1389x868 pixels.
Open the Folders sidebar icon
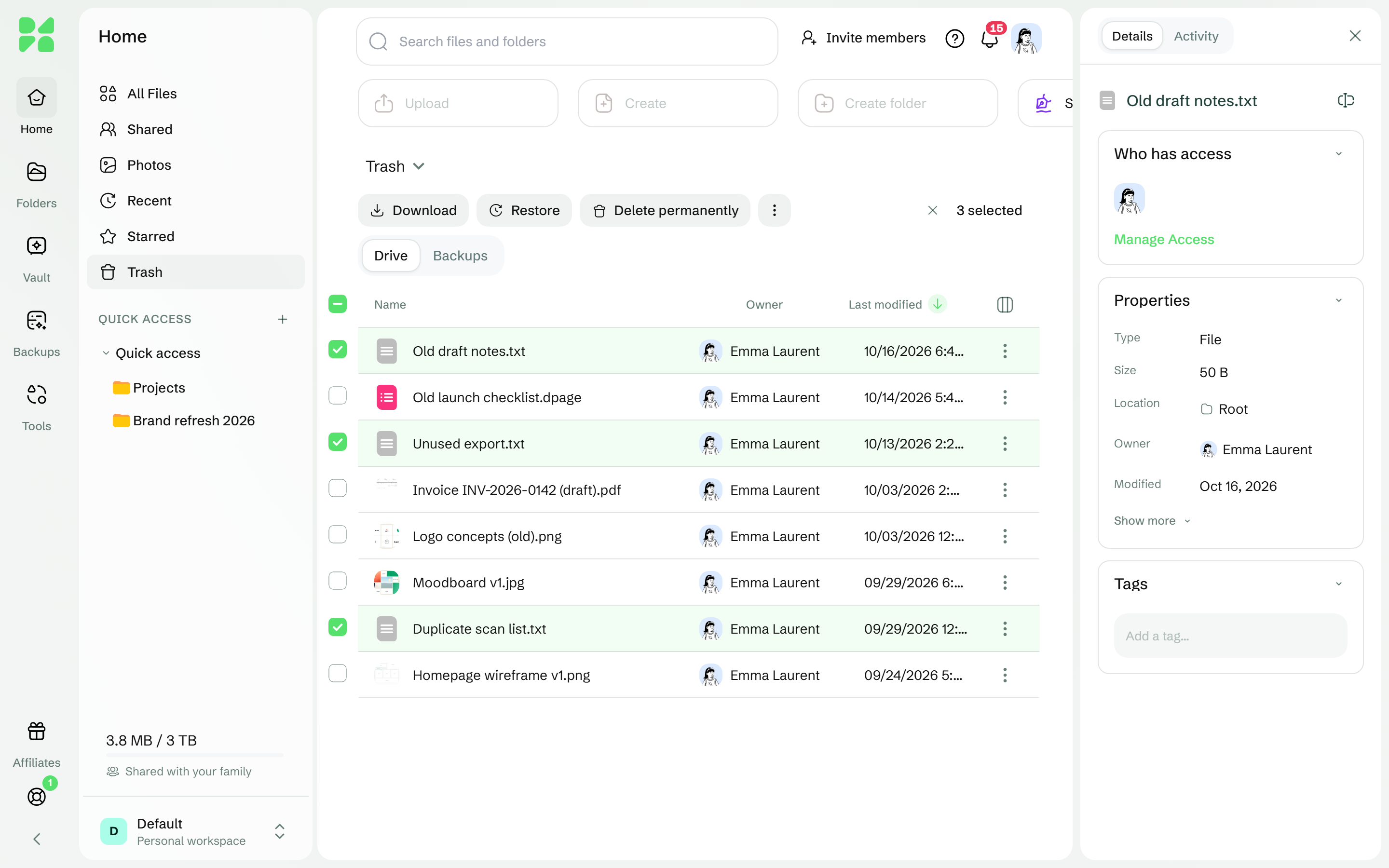tap(36, 184)
